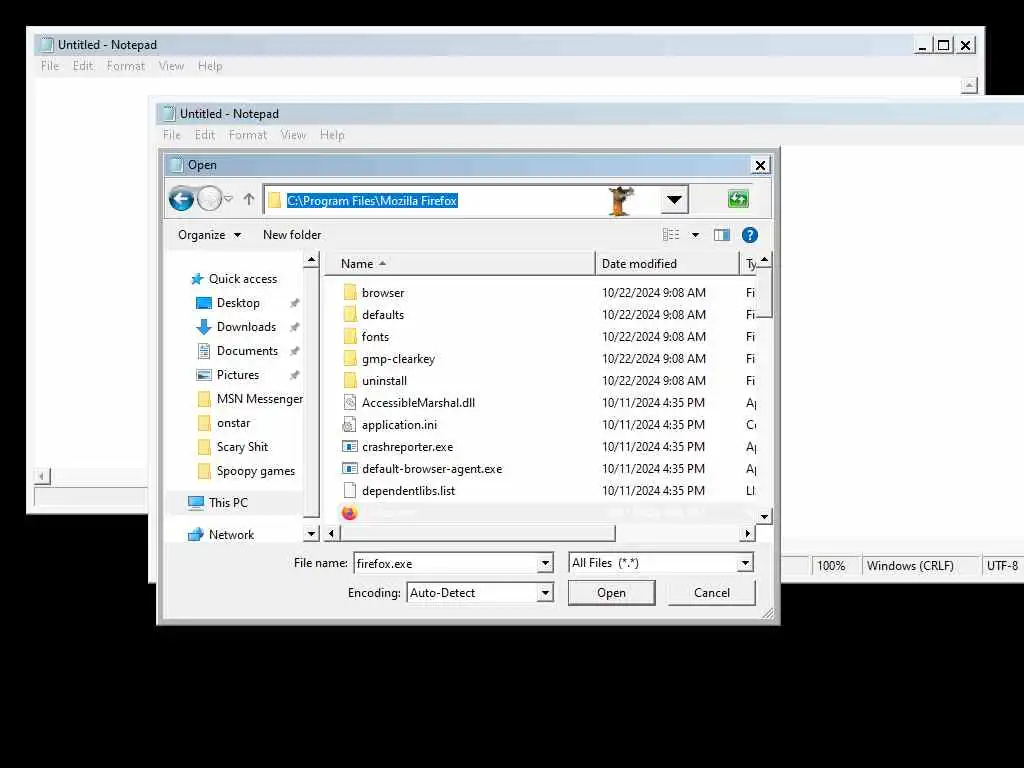Open Pictures in the navigation pane

pyautogui.click(x=227, y=375)
